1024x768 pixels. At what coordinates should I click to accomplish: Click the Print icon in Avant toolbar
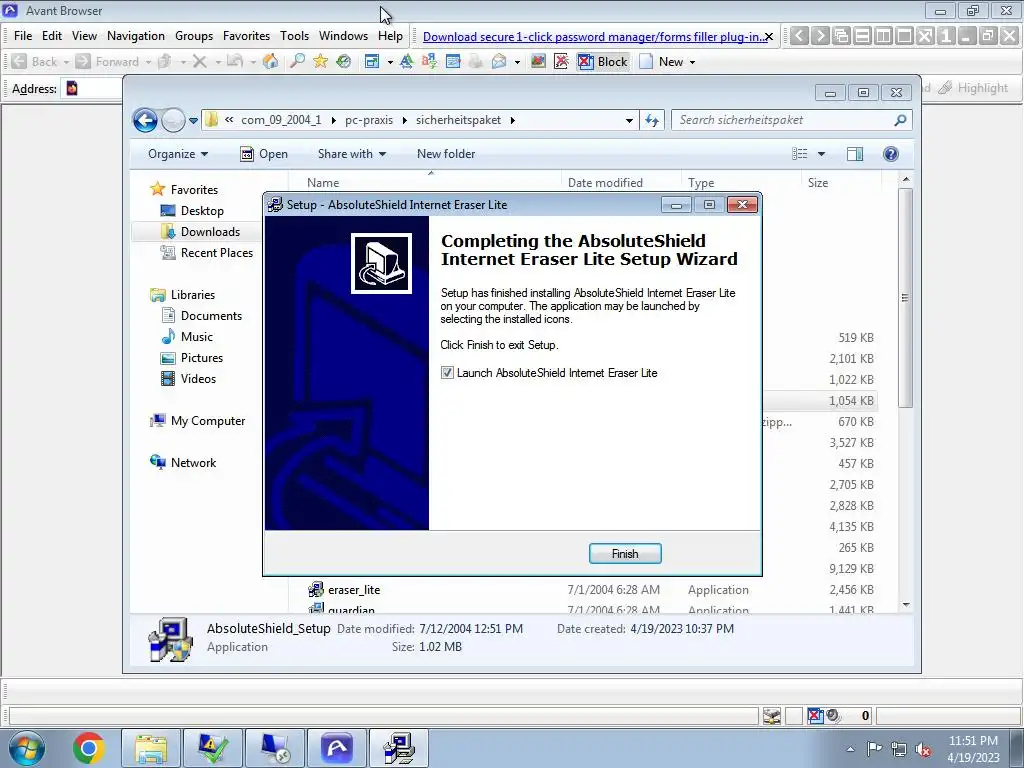[475, 61]
